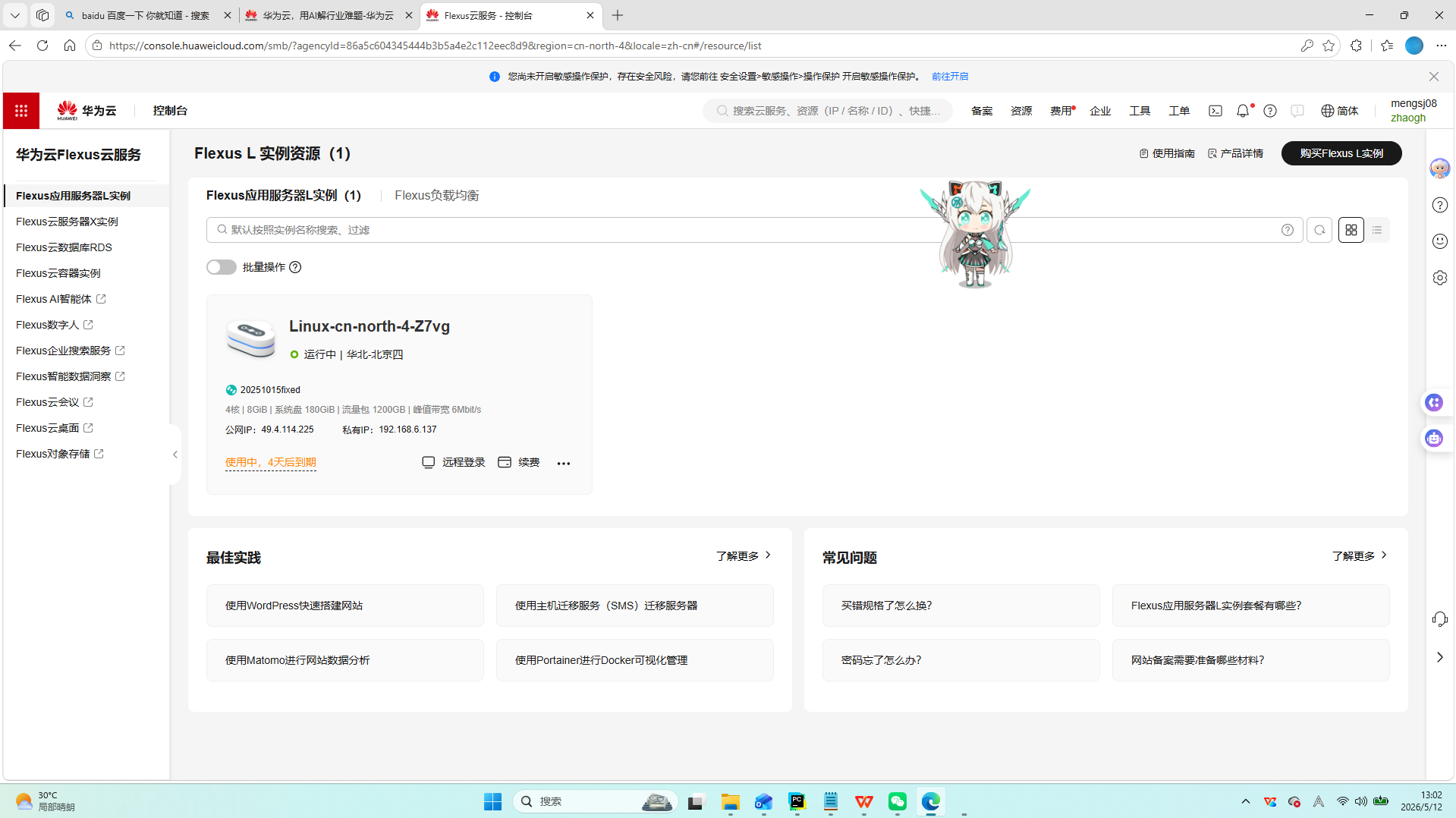Click the refresh icon beside instance search

[1319, 230]
